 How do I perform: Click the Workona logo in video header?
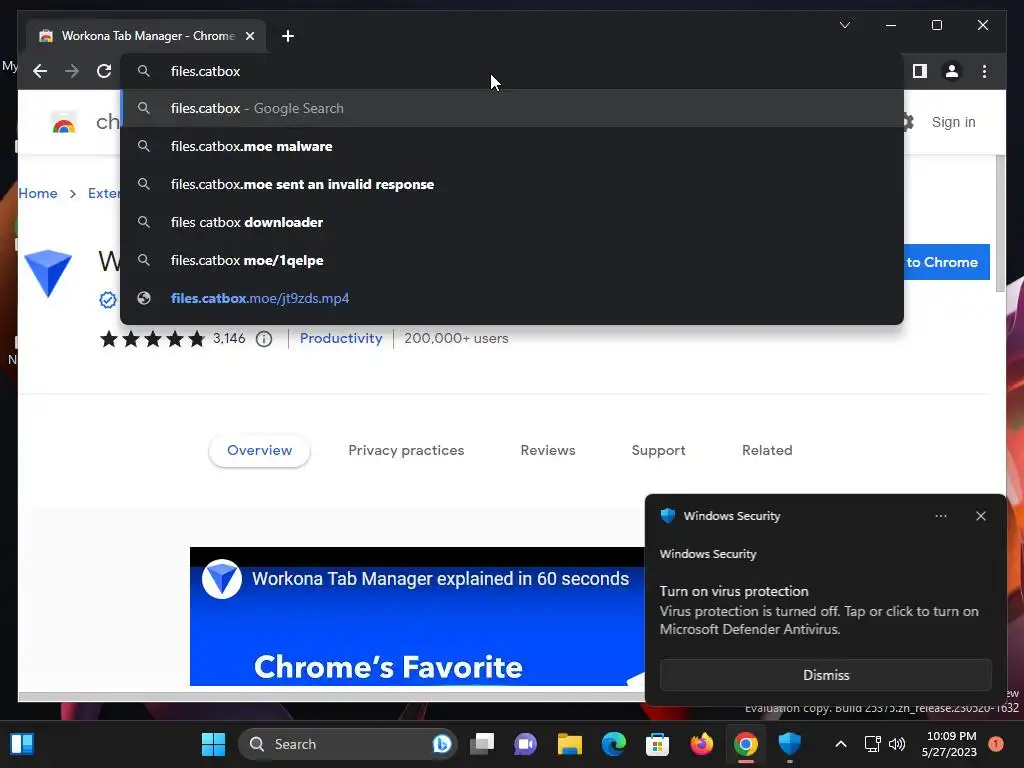pos(222,579)
